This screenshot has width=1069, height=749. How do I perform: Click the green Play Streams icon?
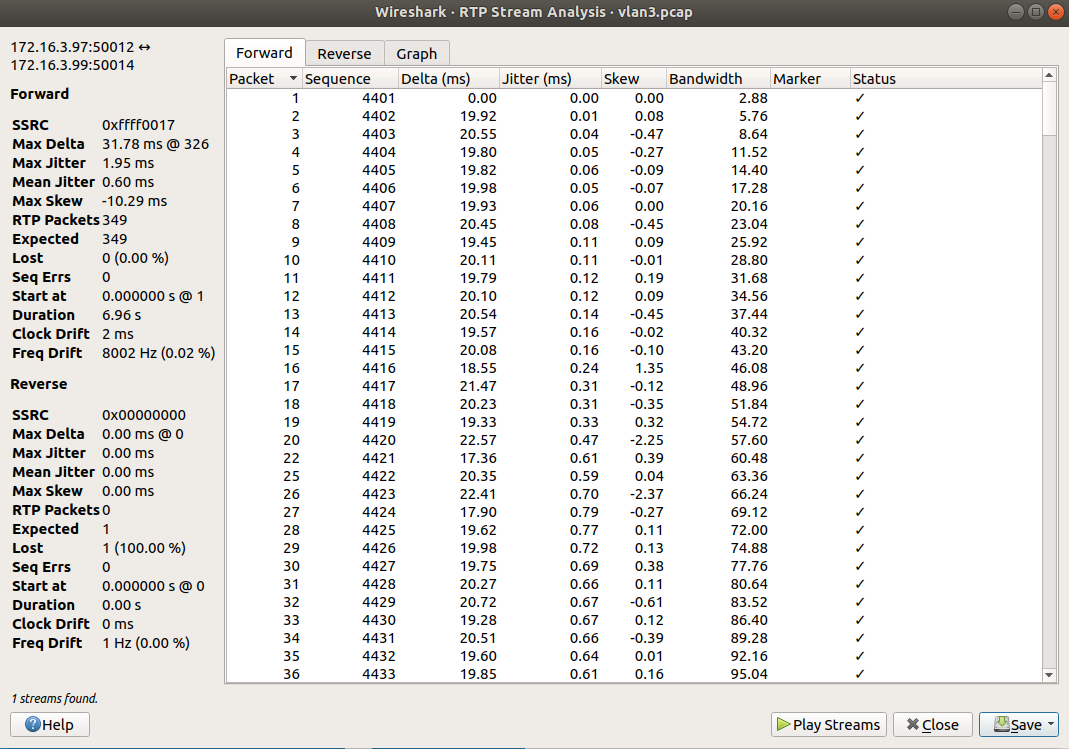click(783, 724)
